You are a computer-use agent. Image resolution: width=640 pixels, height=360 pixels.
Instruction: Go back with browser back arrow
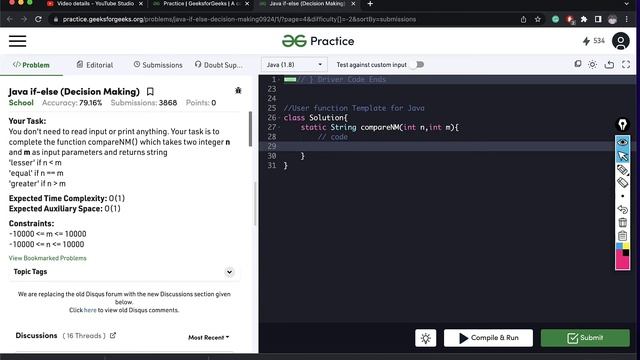tap(9, 19)
